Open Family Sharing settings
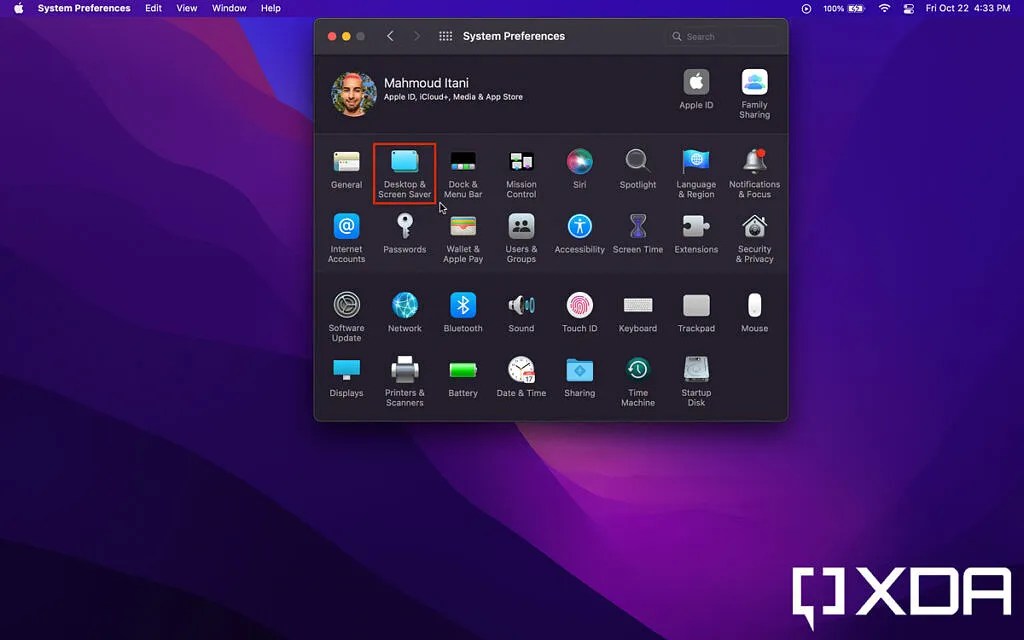The width and height of the screenshot is (1024, 640). pyautogui.click(x=754, y=90)
